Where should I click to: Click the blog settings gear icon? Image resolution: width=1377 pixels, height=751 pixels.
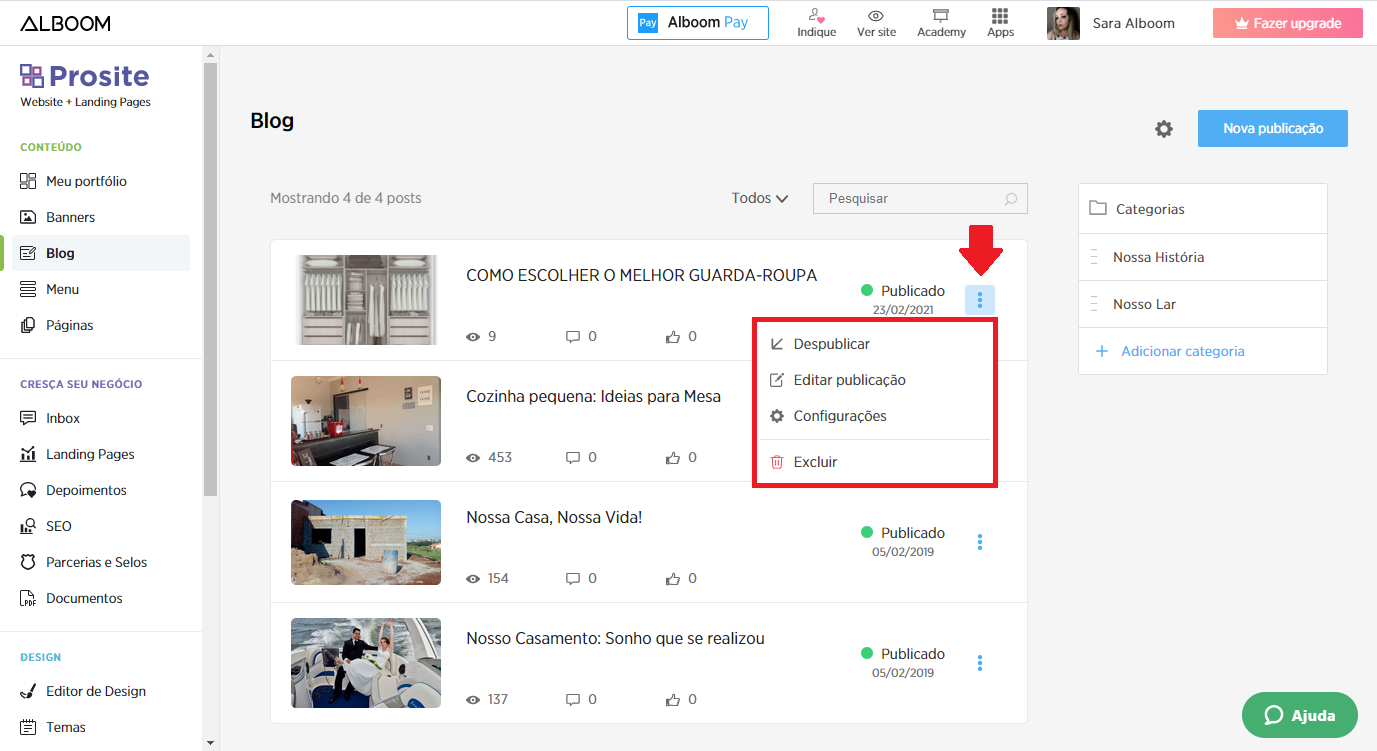[1163, 128]
